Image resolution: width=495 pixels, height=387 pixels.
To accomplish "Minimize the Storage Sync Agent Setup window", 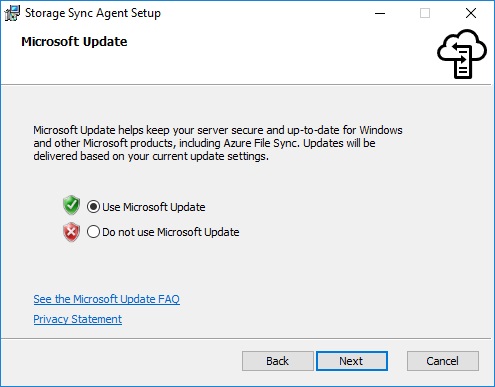I will (380, 13).
